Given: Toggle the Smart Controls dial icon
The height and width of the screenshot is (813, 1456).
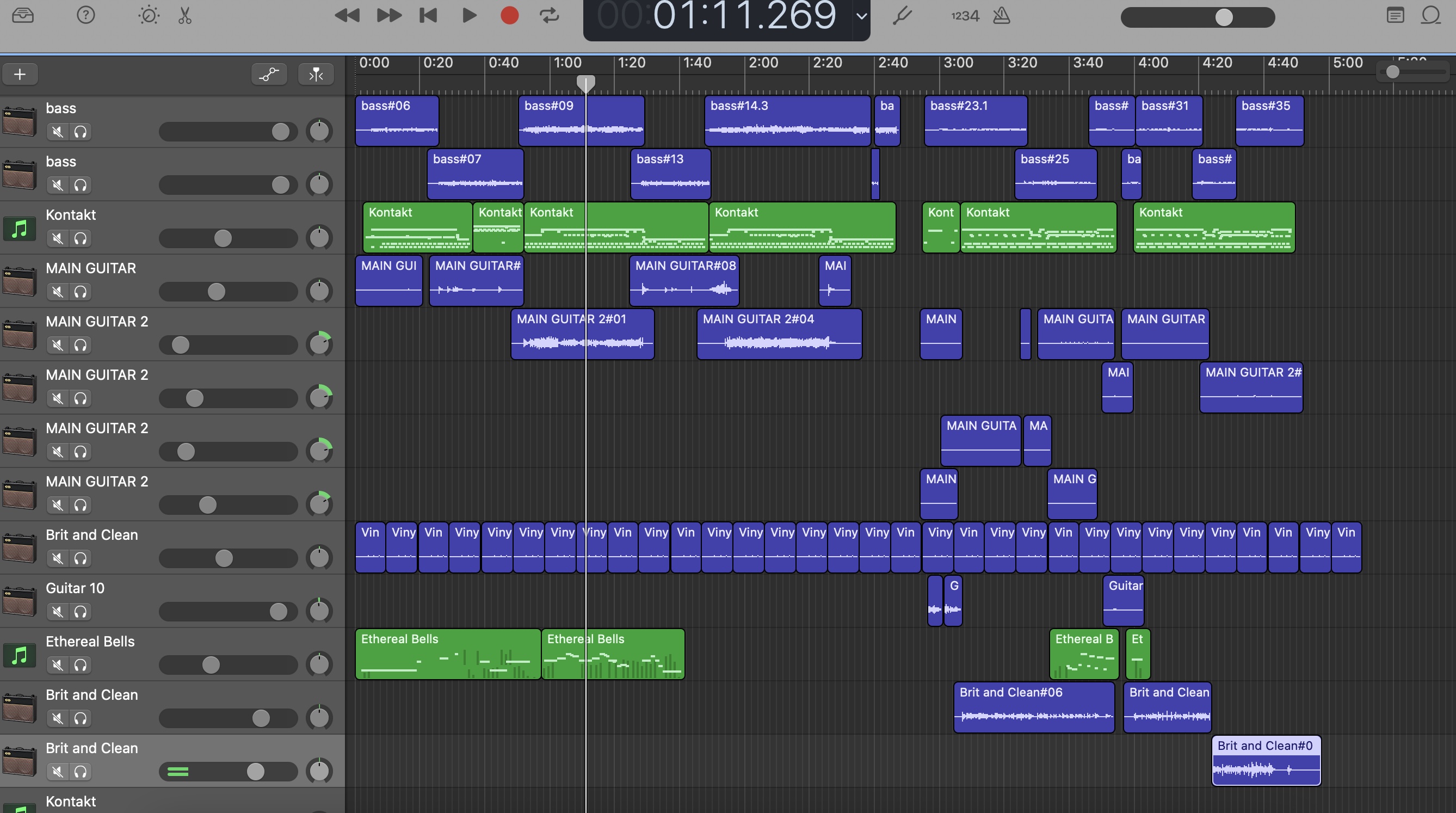Looking at the screenshot, I should click(x=149, y=15).
